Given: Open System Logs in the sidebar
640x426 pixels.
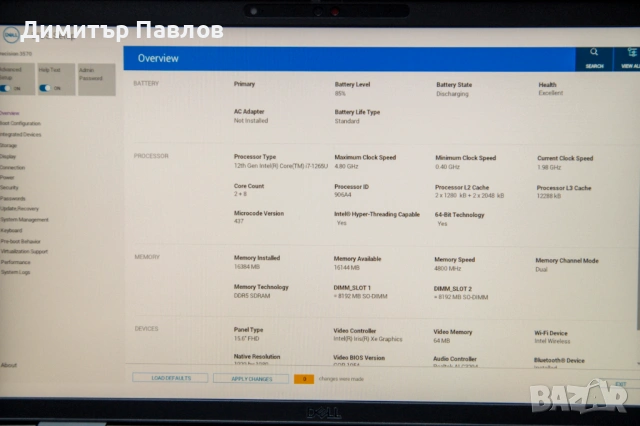Looking at the screenshot, I should coord(15,272).
